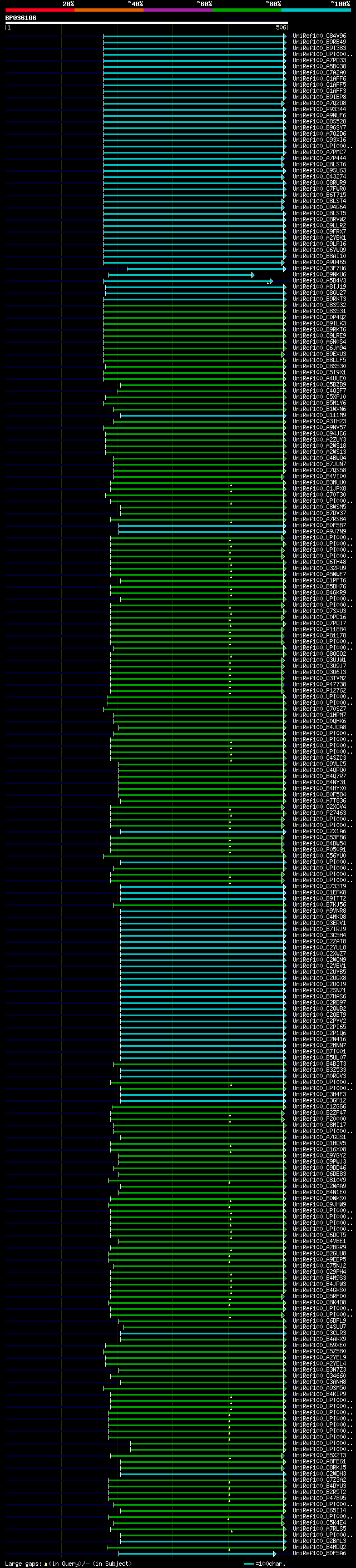Select hit label UniRef100_A2YBK1

(x=319, y=238)
